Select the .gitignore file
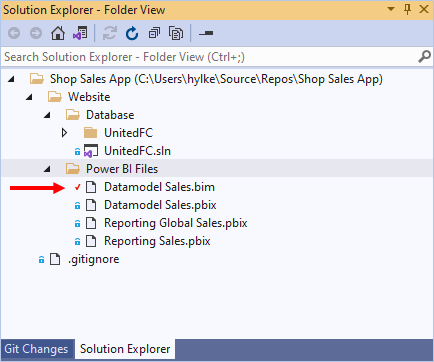Viewport: 434px width, 362px height. click(x=93, y=259)
